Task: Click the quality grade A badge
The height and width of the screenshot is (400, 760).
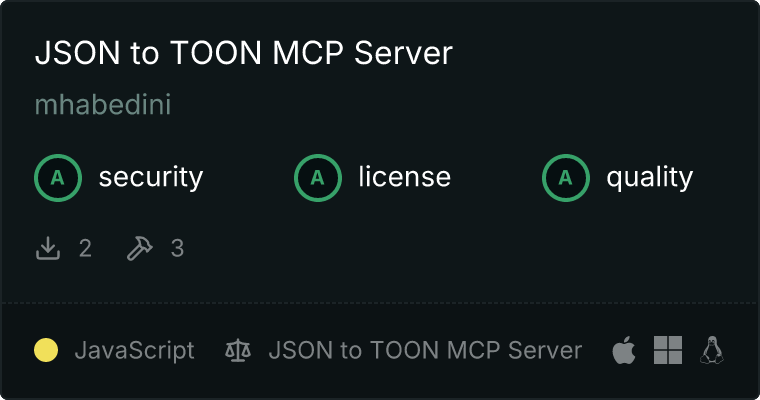Action: (566, 178)
